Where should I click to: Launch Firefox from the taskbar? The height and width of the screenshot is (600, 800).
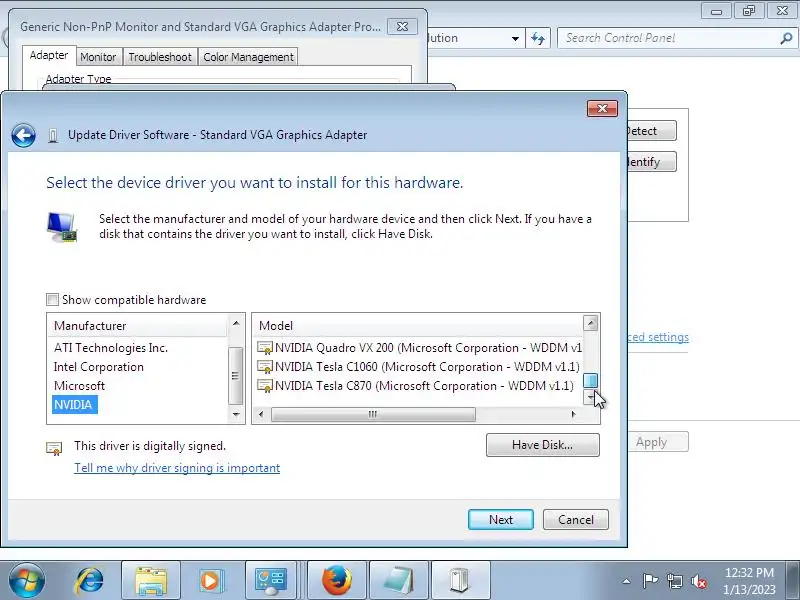click(x=337, y=581)
